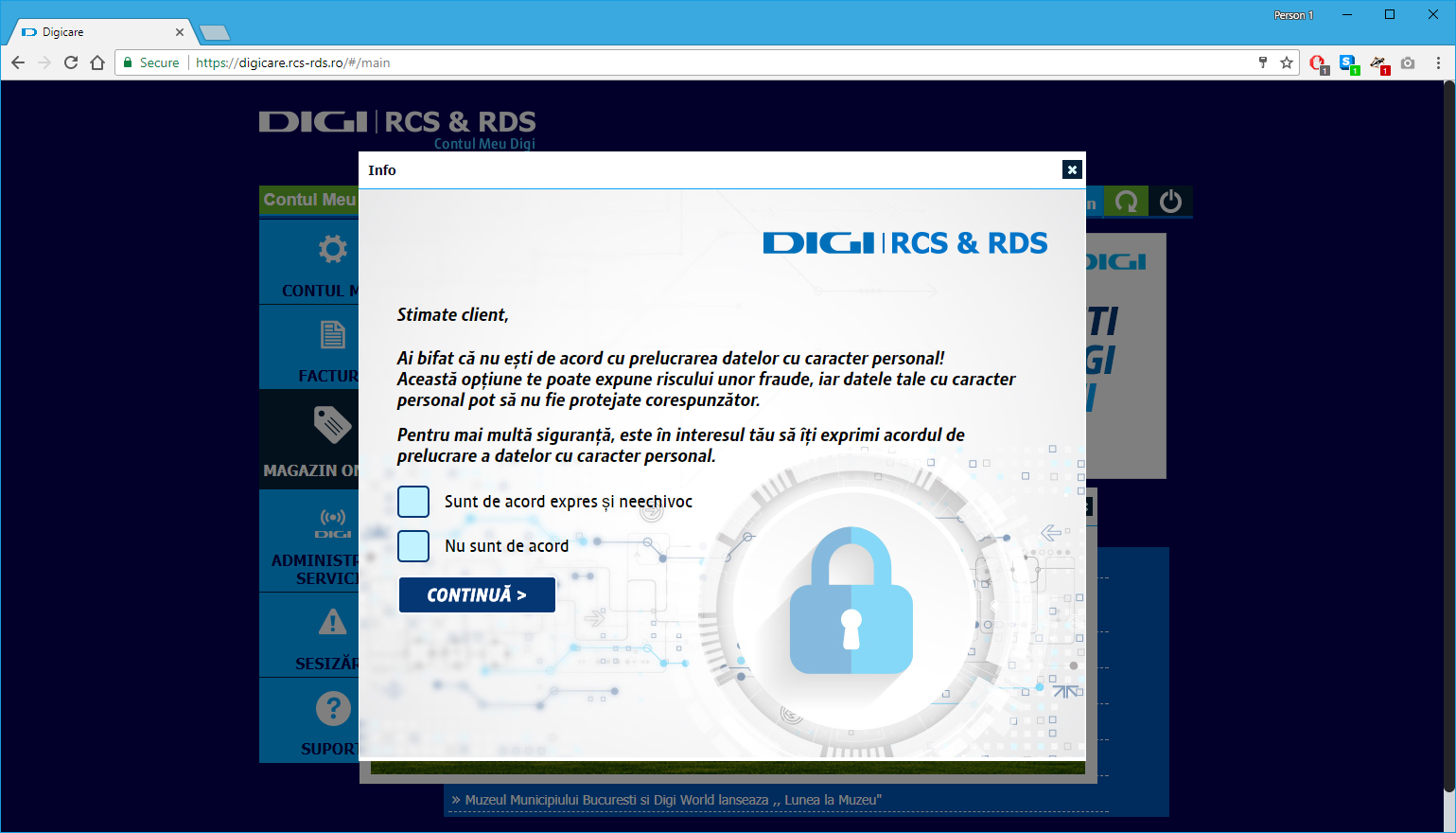This screenshot has width=1456, height=833.
Task: Open the blue S extension icon
Action: 1348,63
